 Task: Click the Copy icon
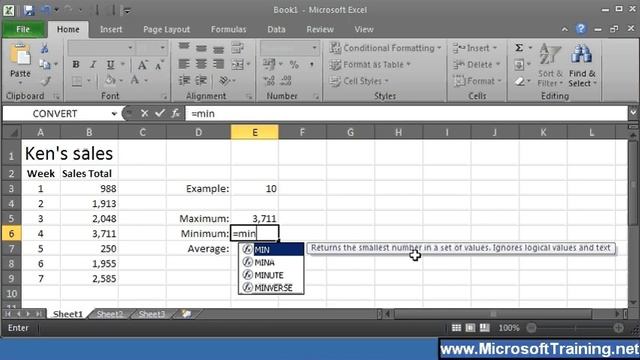click(45, 64)
